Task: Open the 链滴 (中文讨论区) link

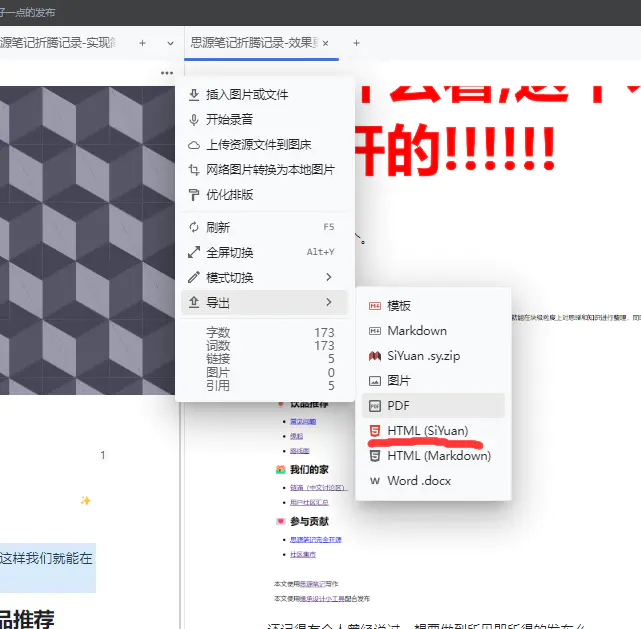Action: pos(318,488)
